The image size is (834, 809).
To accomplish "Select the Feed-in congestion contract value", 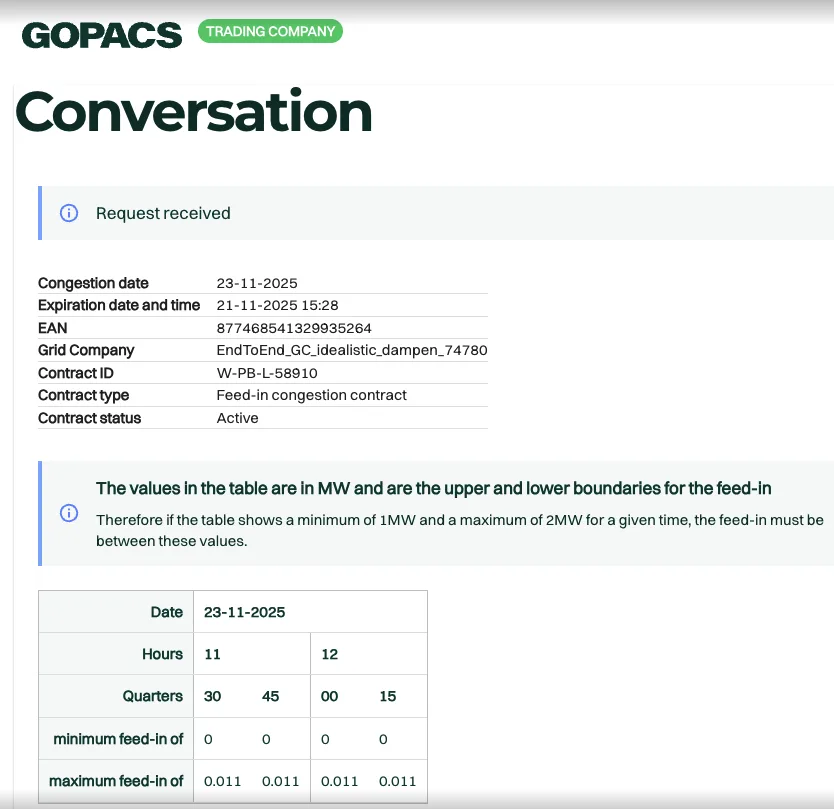I will pyautogui.click(x=312, y=395).
